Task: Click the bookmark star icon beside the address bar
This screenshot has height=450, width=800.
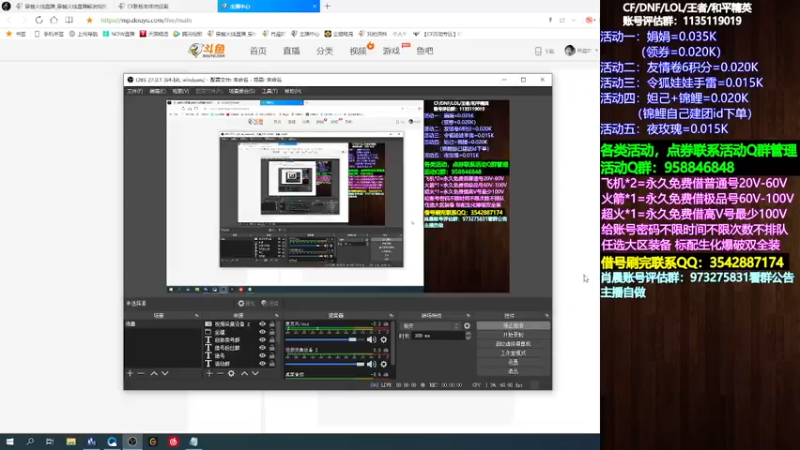Action: (x=89, y=20)
